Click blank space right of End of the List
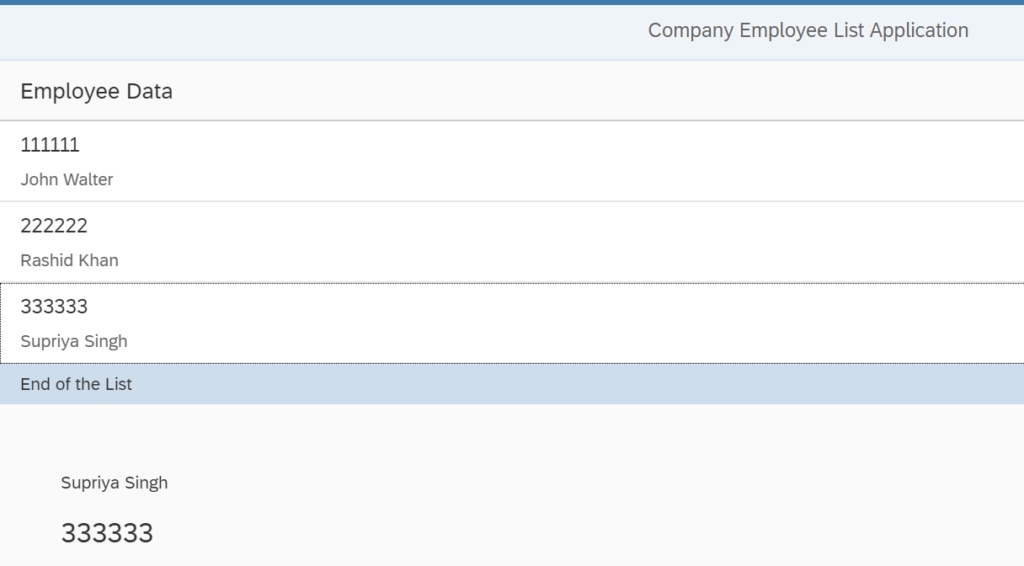This screenshot has width=1024, height=566. (x=600, y=384)
